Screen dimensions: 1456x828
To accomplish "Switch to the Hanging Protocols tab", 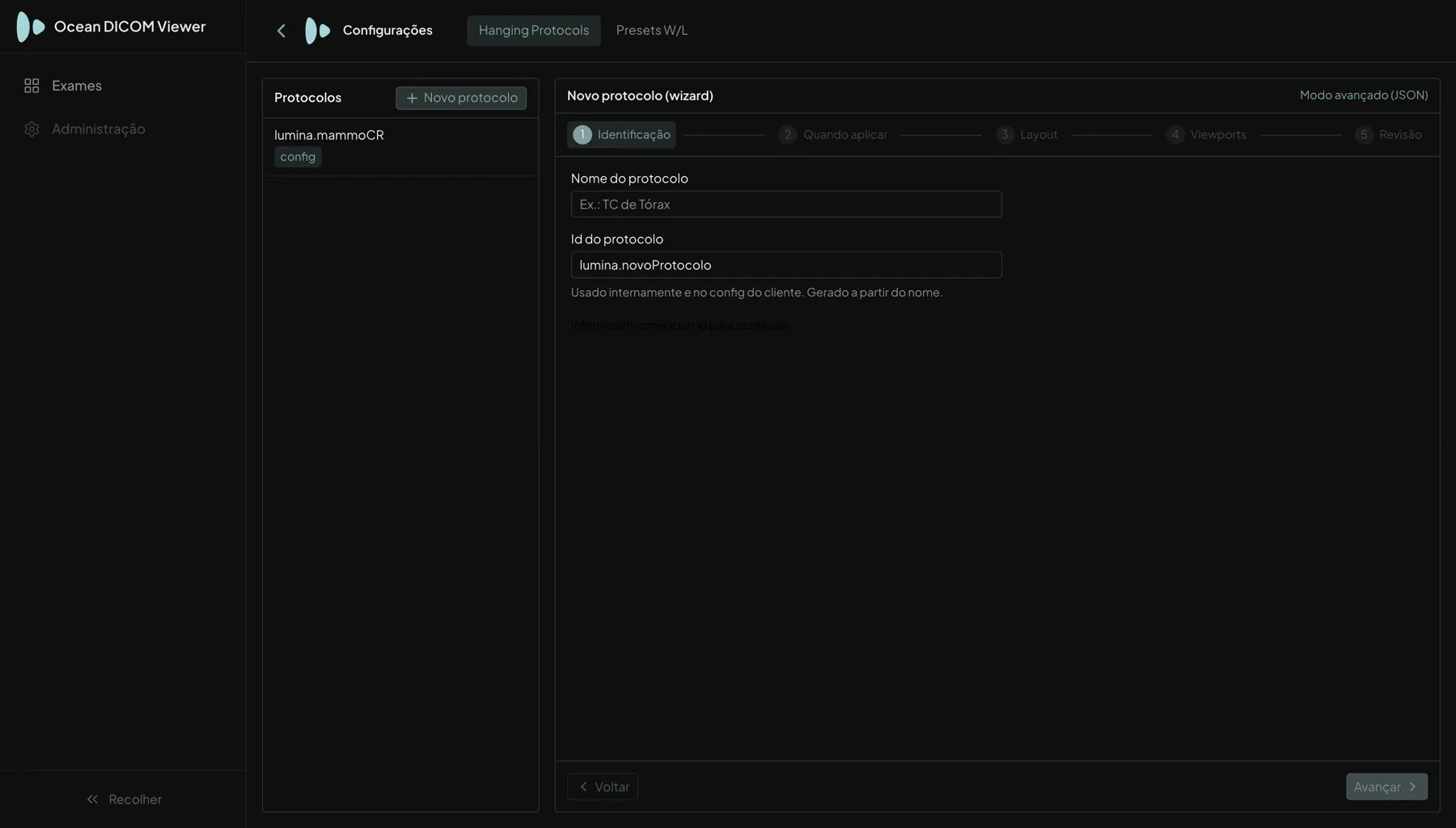I will pos(534,31).
